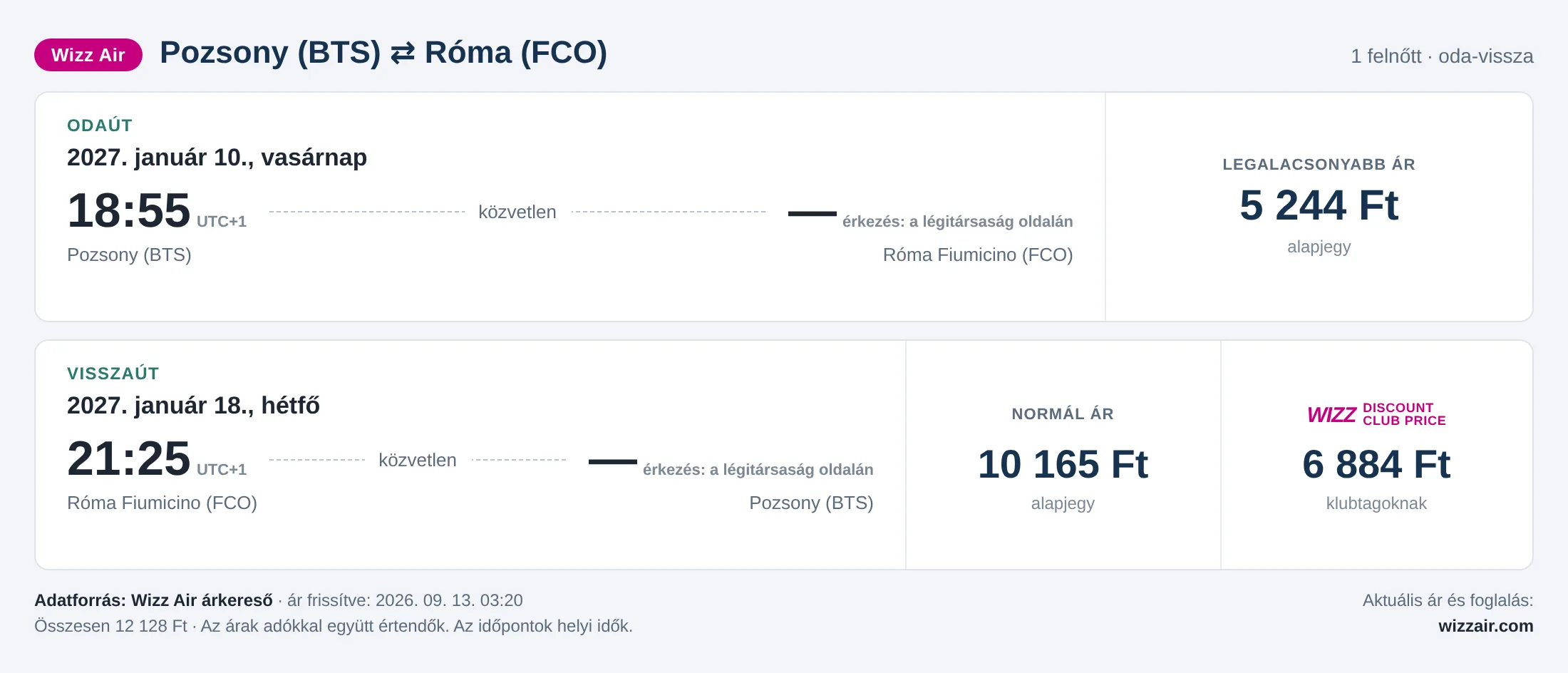1568x673 pixels.
Task: Choose the 6 884 Ft club member price
Action: (1376, 464)
